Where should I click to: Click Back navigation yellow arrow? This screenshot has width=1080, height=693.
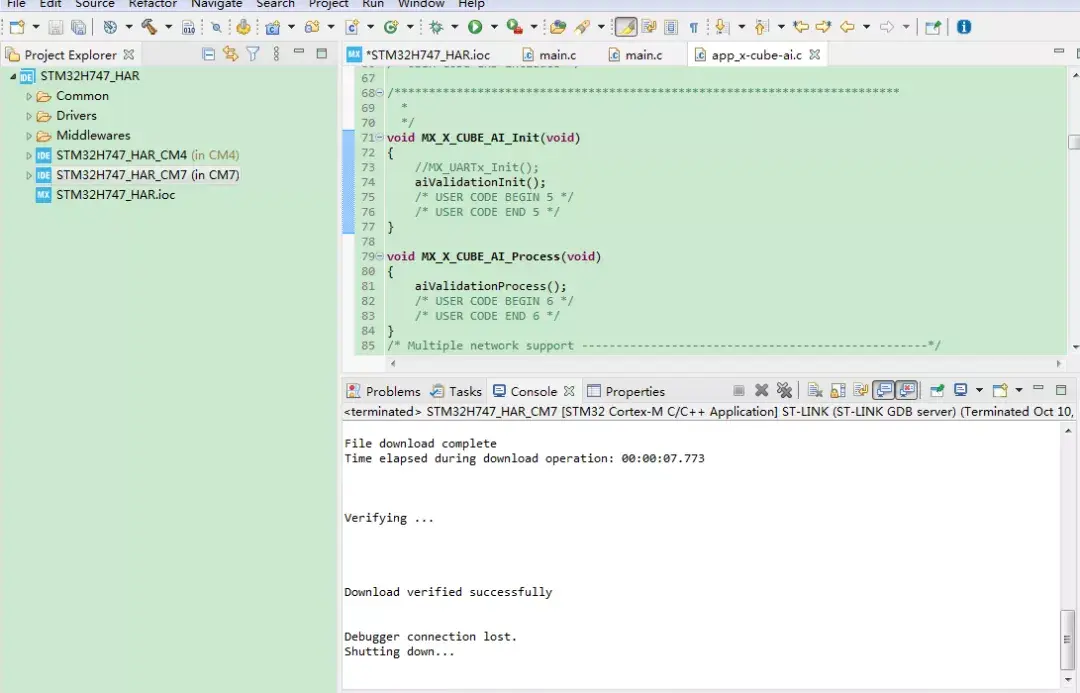pos(847,28)
